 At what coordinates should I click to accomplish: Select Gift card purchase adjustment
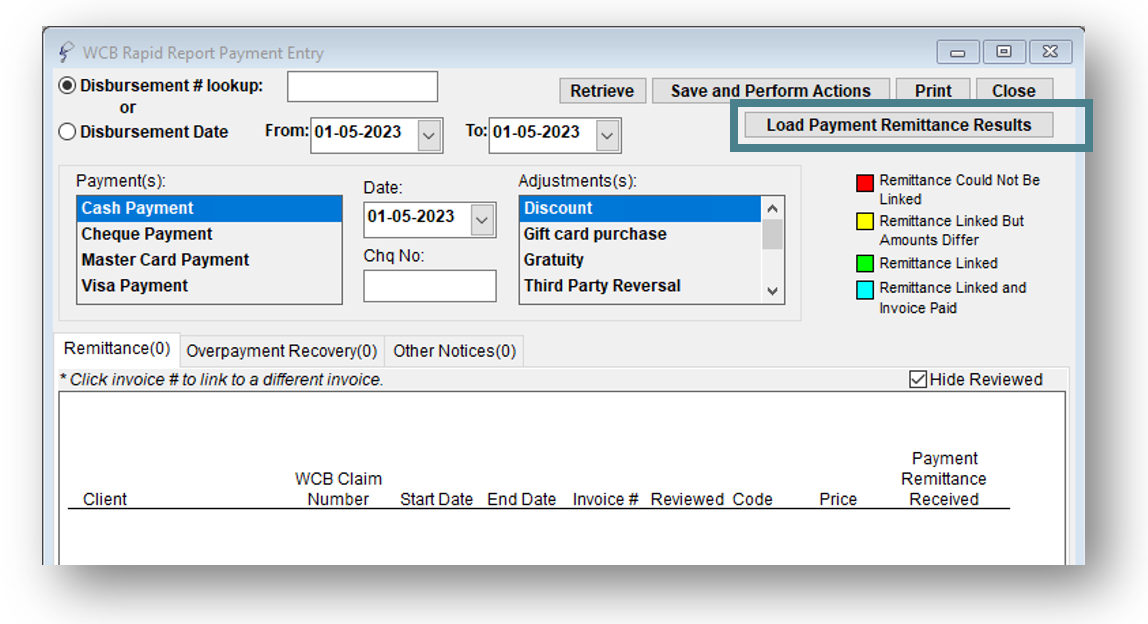coord(641,234)
